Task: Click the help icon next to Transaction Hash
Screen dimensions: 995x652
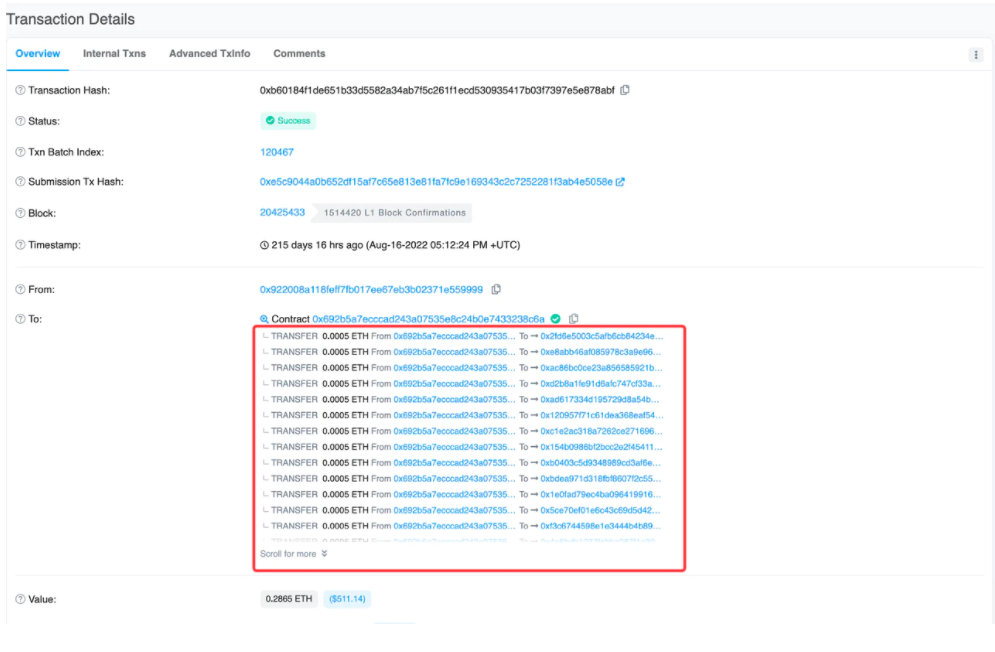Action: pyautogui.click(x=20, y=91)
